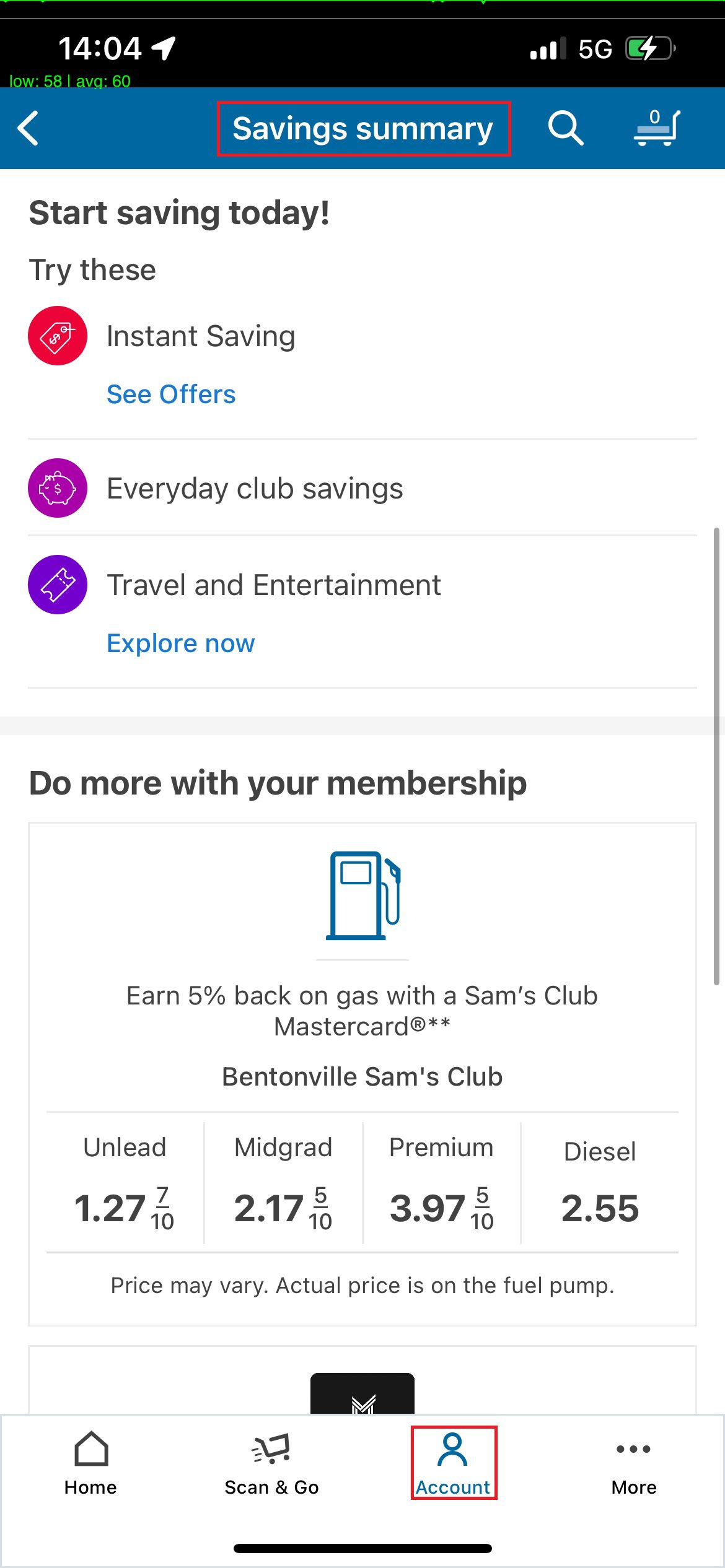725x1568 pixels.
Task: Tap the red Instant Saving tag icon
Action: tap(58, 336)
